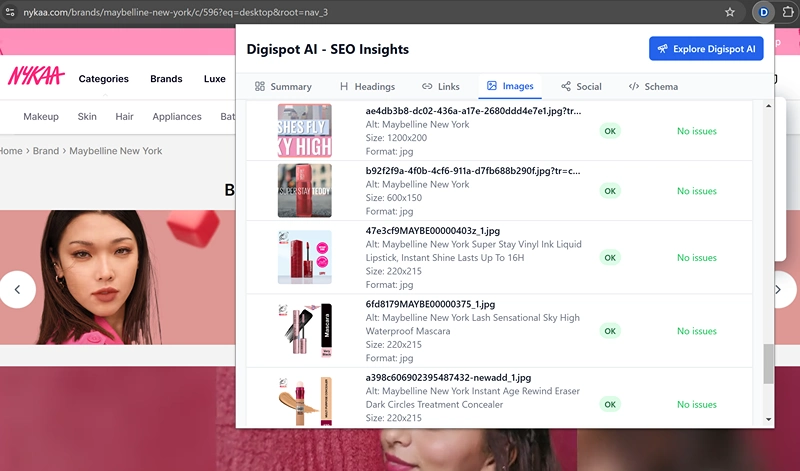800x471 pixels.
Task: Click No issues in Vinyl Ink row
Action: tap(696, 258)
